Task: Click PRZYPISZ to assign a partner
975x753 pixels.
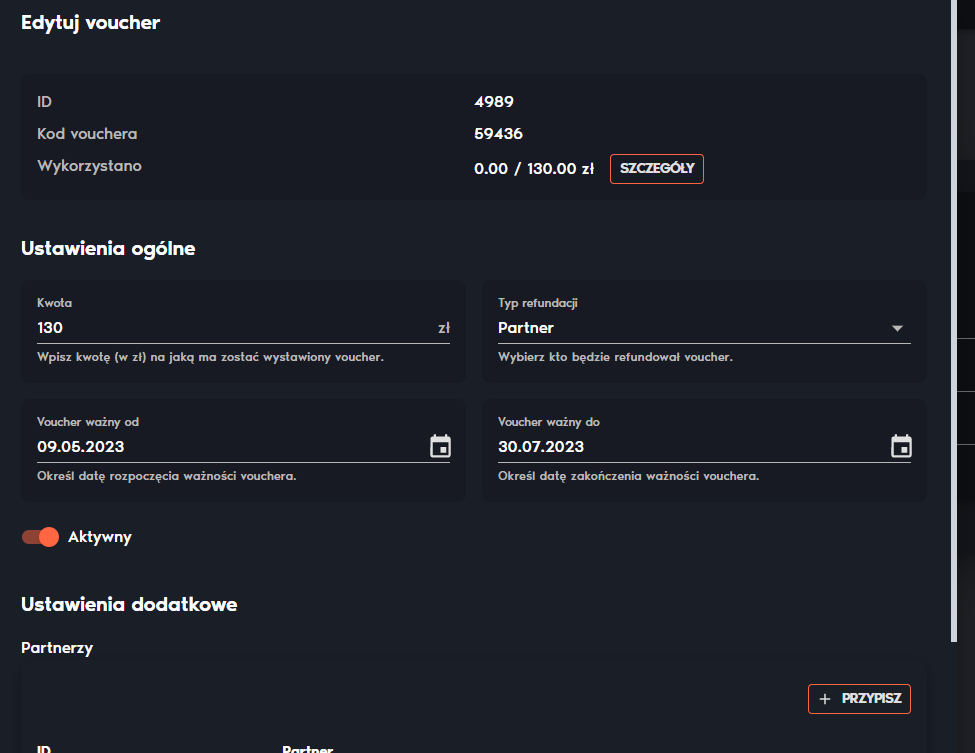Action: pos(859,699)
